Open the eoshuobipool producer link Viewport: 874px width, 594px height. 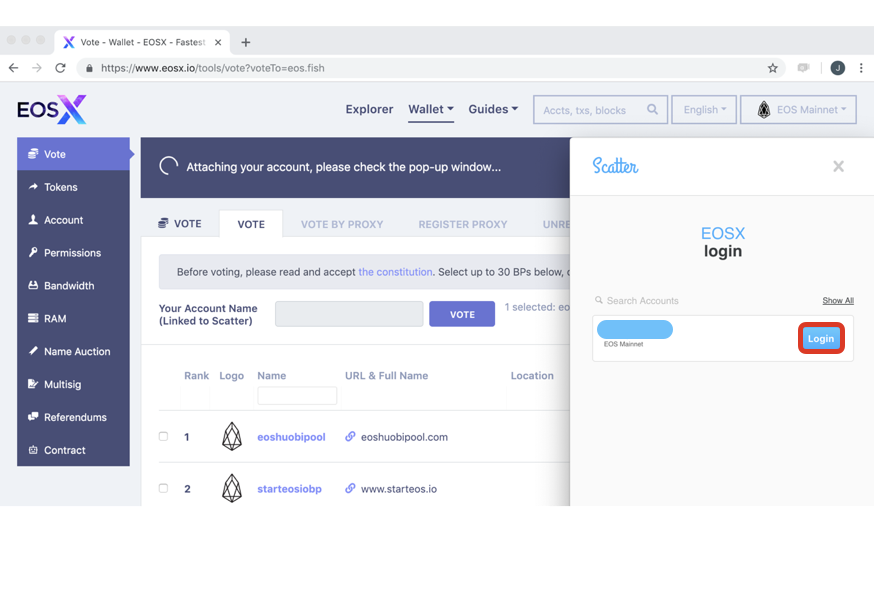click(x=291, y=437)
